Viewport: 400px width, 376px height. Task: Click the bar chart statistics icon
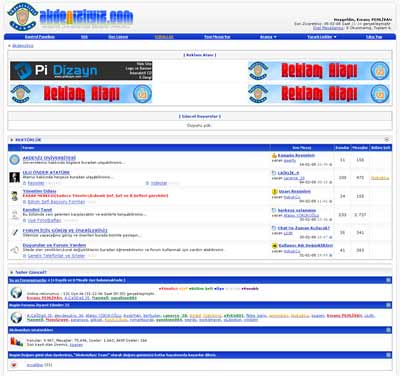(16, 342)
